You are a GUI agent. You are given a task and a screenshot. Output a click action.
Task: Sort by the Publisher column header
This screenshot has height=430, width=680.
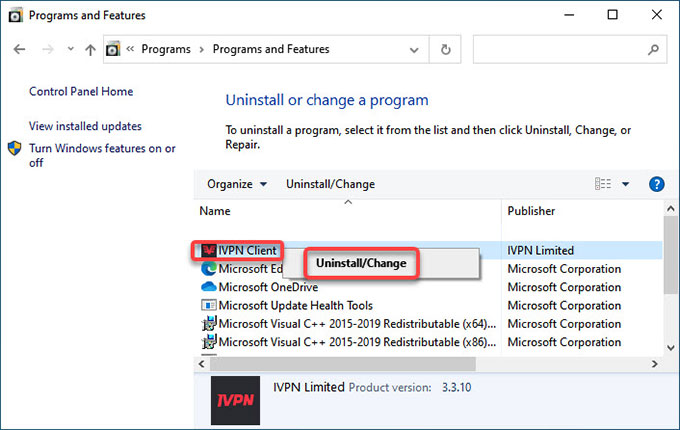pyautogui.click(x=531, y=211)
